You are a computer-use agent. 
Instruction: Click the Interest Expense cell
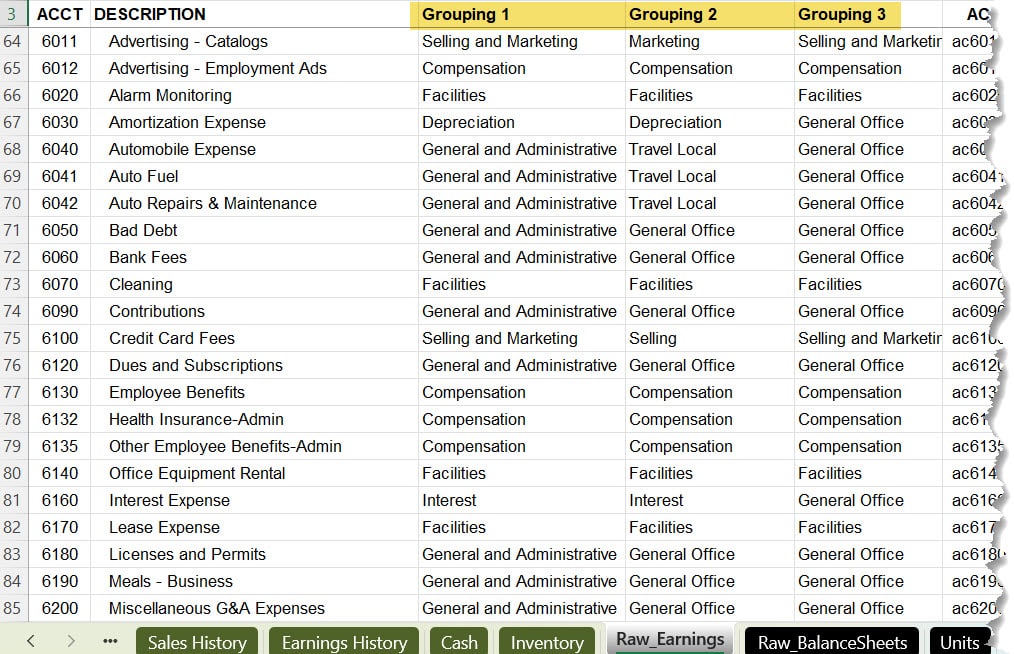coord(254,500)
